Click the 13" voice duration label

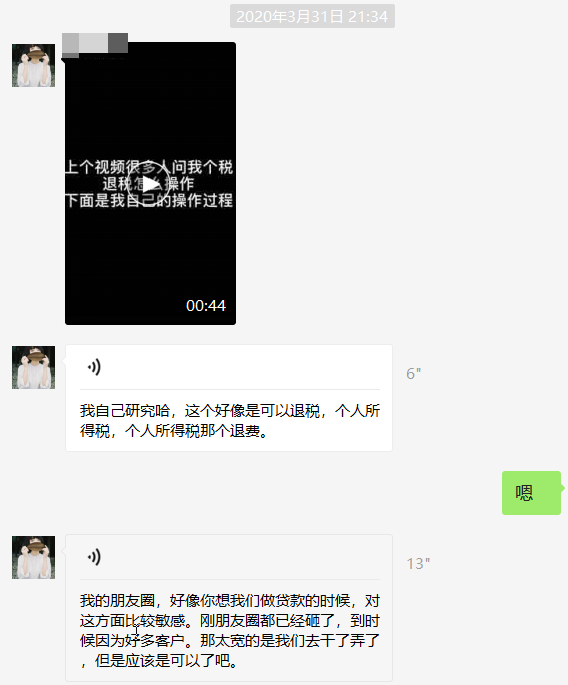click(418, 564)
